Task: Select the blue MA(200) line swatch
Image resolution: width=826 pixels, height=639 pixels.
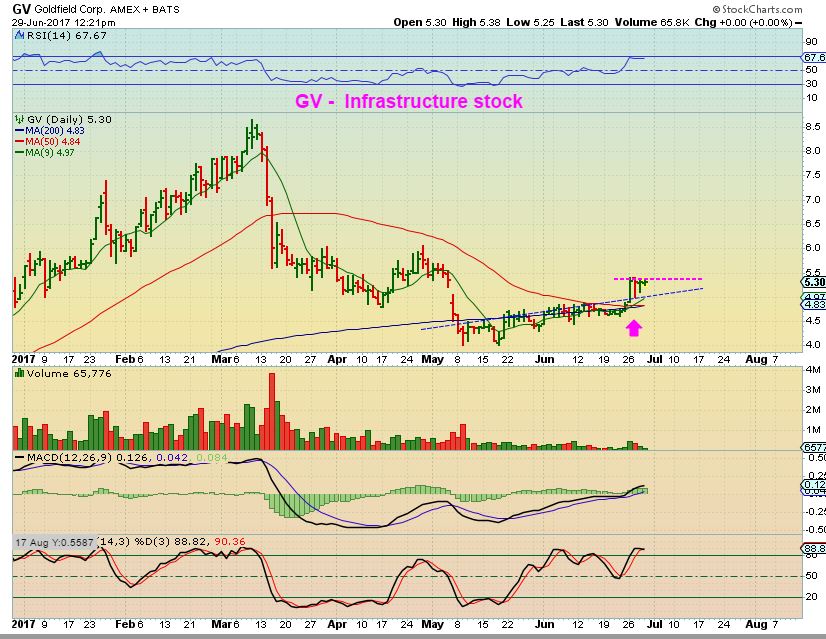Action: pos(20,131)
